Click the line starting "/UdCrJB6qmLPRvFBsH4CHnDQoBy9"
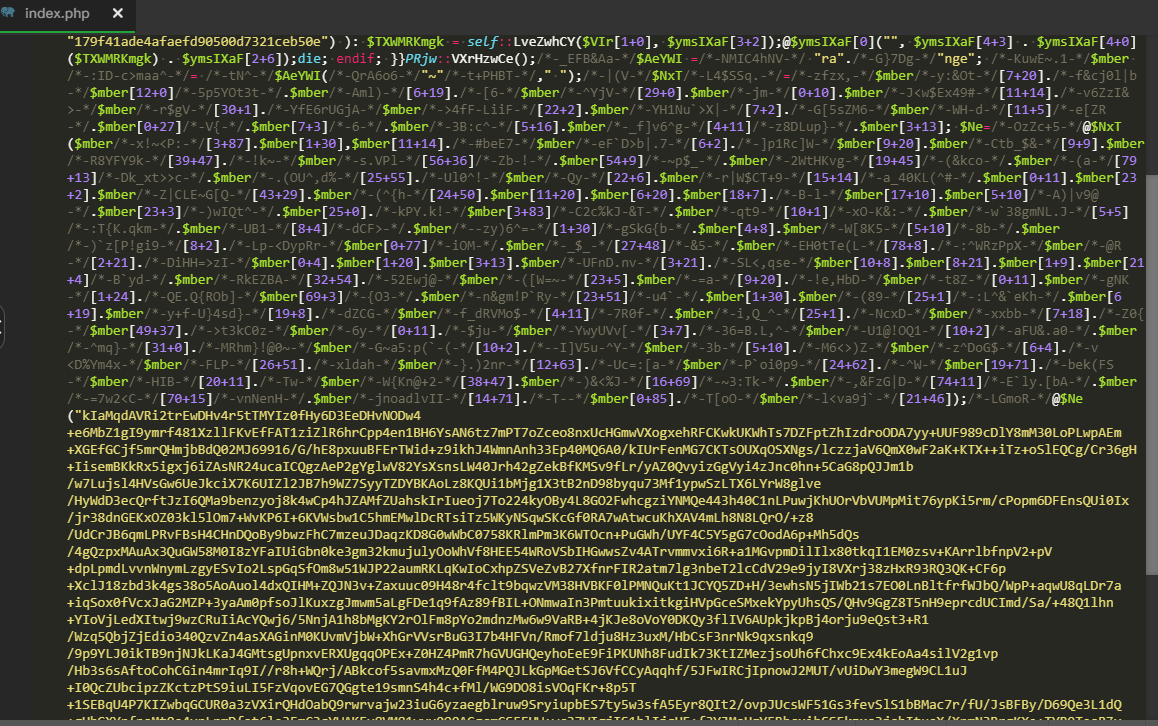1158x726 pixels. tap(463, 535)
